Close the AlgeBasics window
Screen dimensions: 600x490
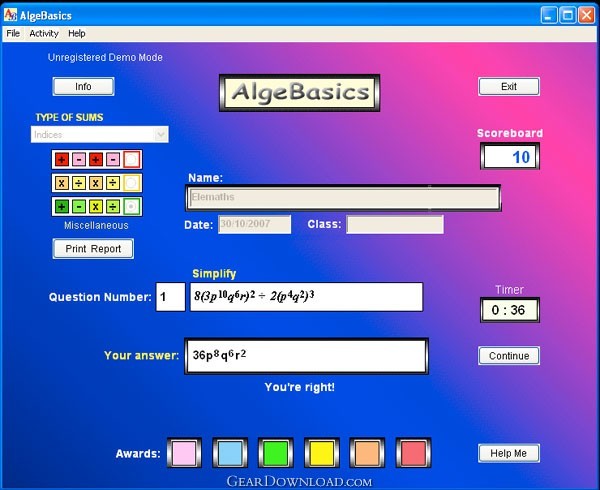pyautogui.click(x=587, y=15)
